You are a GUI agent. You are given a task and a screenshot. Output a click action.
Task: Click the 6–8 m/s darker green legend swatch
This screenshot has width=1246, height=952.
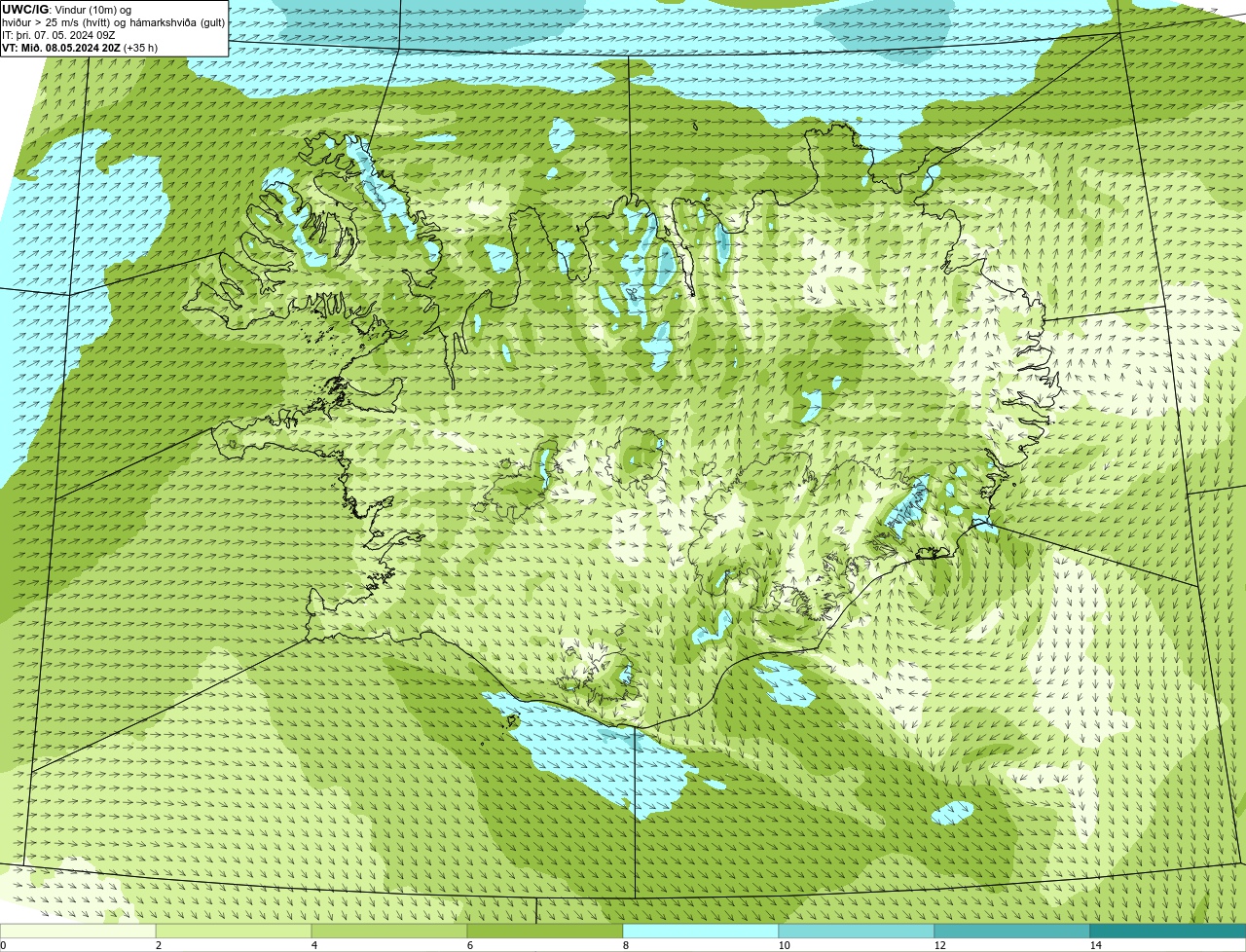pos(545,931)
